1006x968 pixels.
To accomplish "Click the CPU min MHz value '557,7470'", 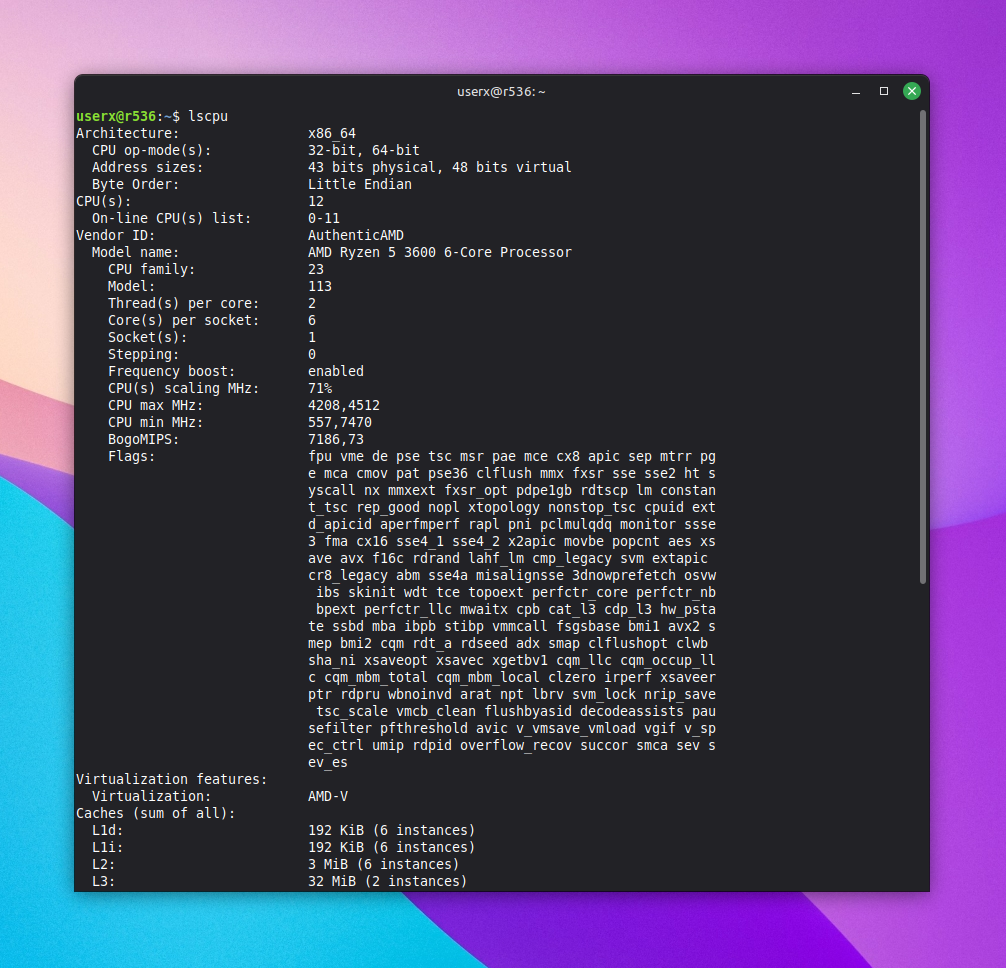I will 340,422.
